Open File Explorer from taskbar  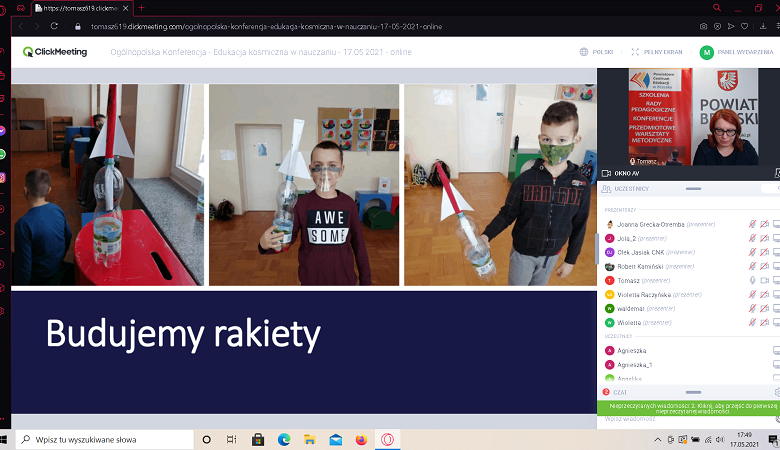(x=309, y=440)
